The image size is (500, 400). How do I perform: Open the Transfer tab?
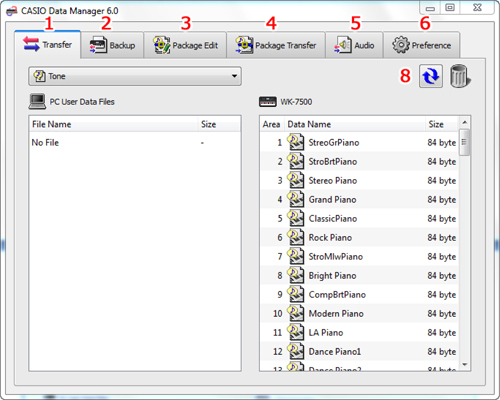tap(47, 44)
